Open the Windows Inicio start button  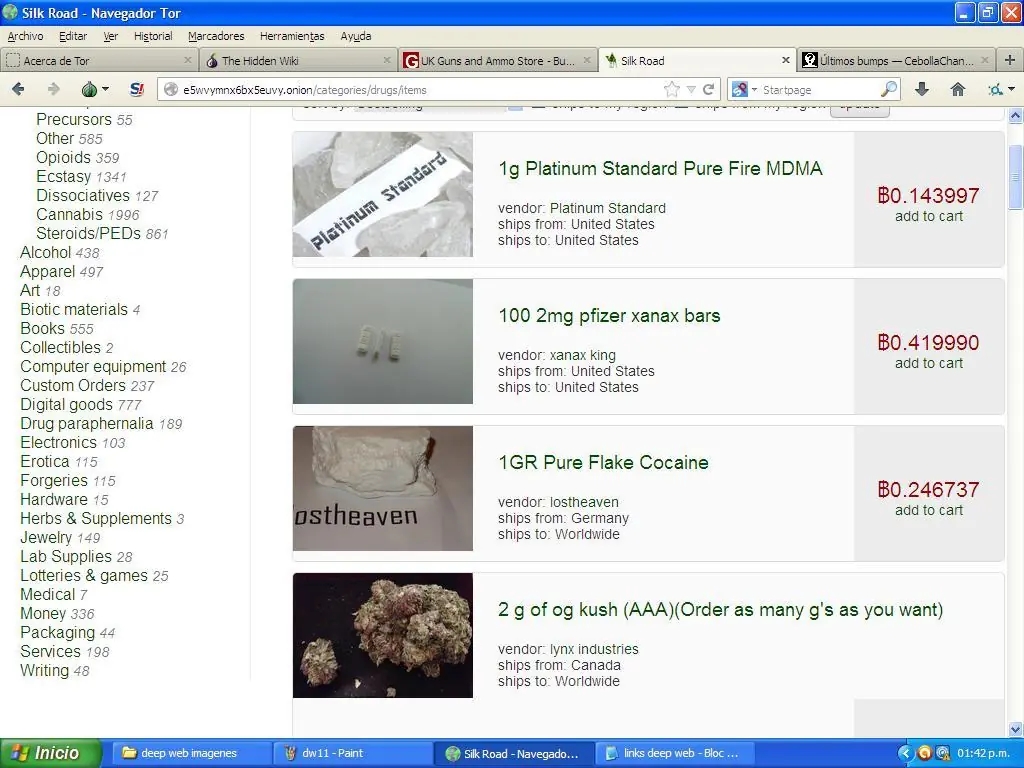click(x=50, y=753)
